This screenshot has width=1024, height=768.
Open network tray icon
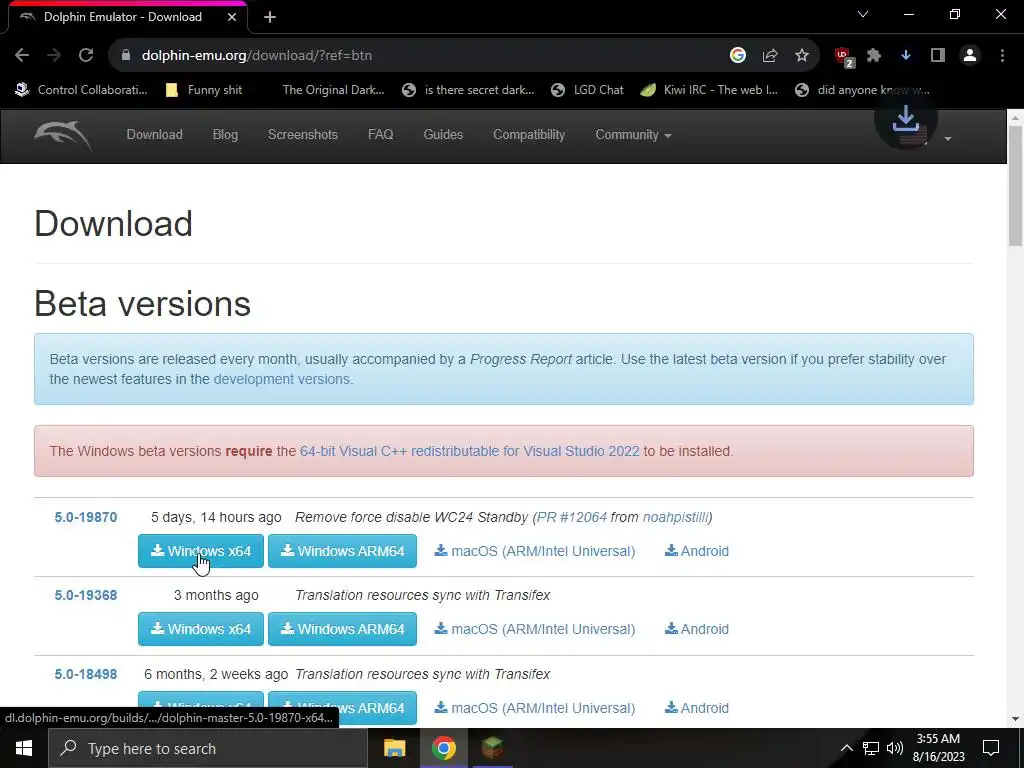point(871,748)
